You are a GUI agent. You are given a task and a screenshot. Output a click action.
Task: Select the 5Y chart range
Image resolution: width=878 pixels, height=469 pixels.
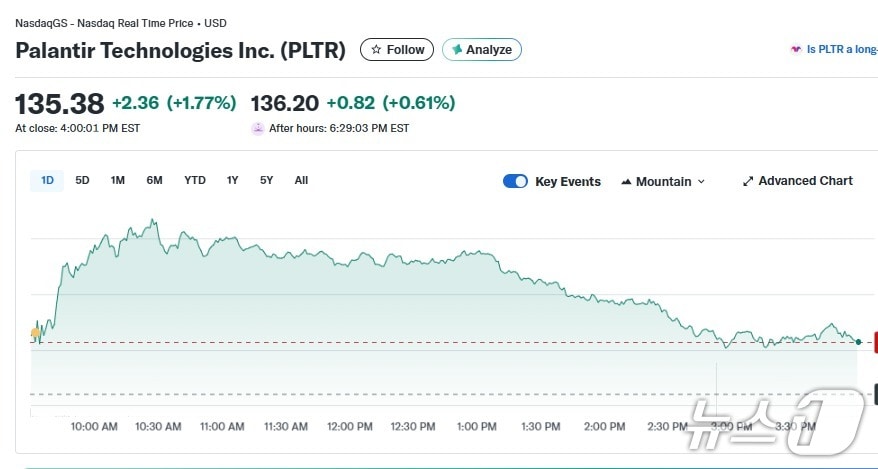click(266, 180)
